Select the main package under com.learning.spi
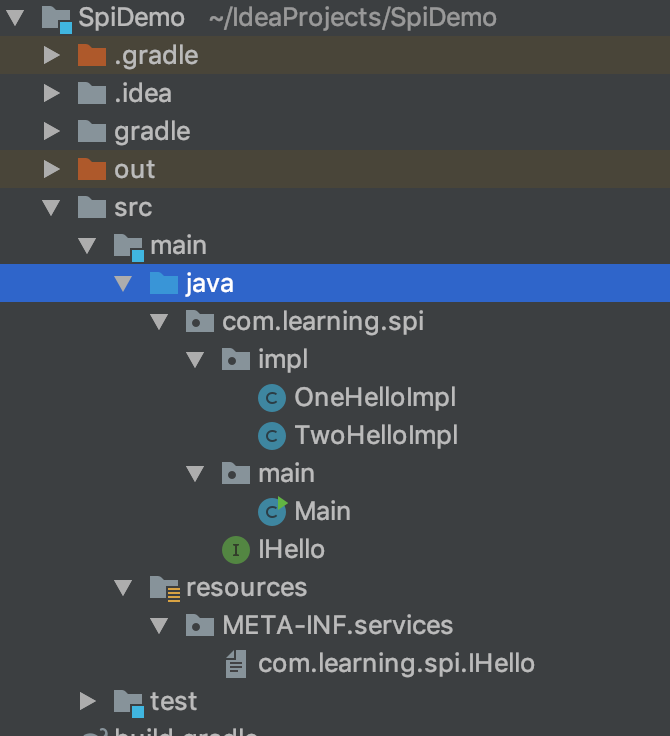 [x=286, y=474]
